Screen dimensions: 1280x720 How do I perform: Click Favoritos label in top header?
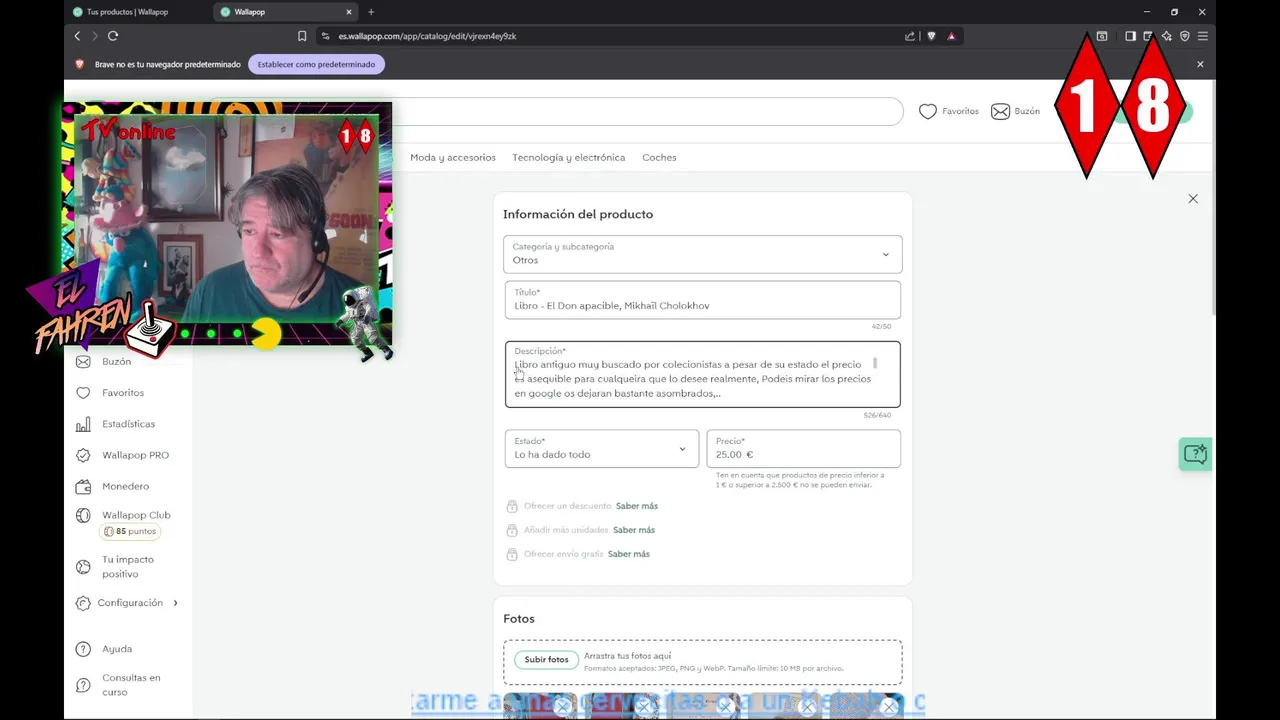click(960, 111)
